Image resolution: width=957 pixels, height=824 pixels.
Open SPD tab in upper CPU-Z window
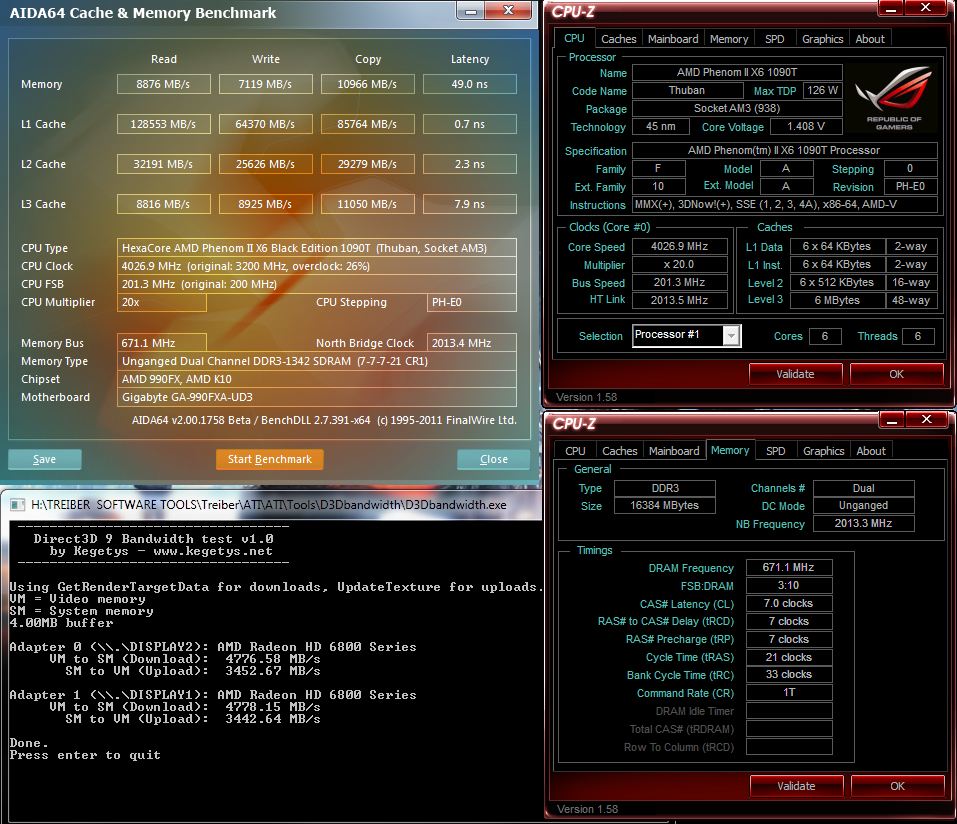[775, 39]
